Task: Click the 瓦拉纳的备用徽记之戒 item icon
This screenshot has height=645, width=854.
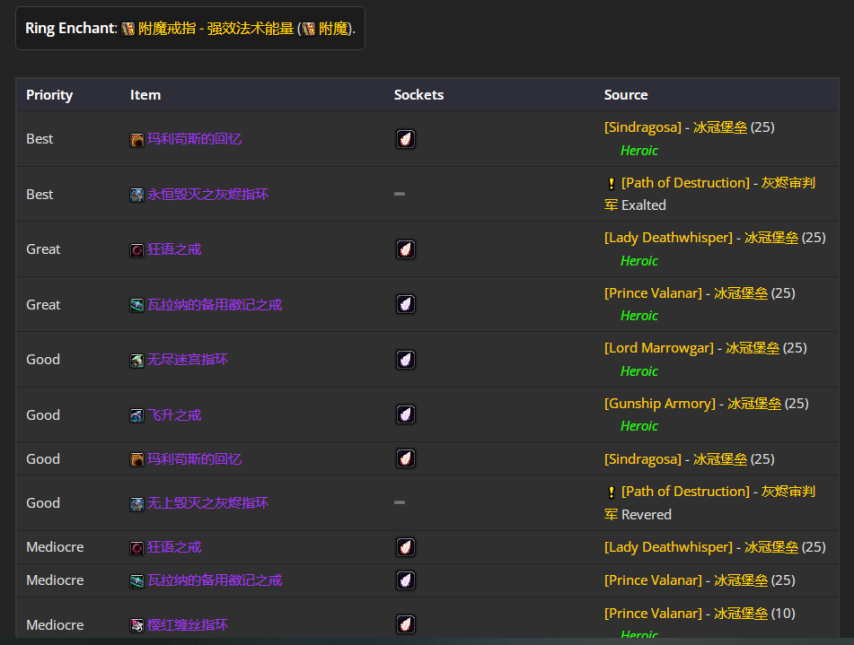Action: point(137,304)
